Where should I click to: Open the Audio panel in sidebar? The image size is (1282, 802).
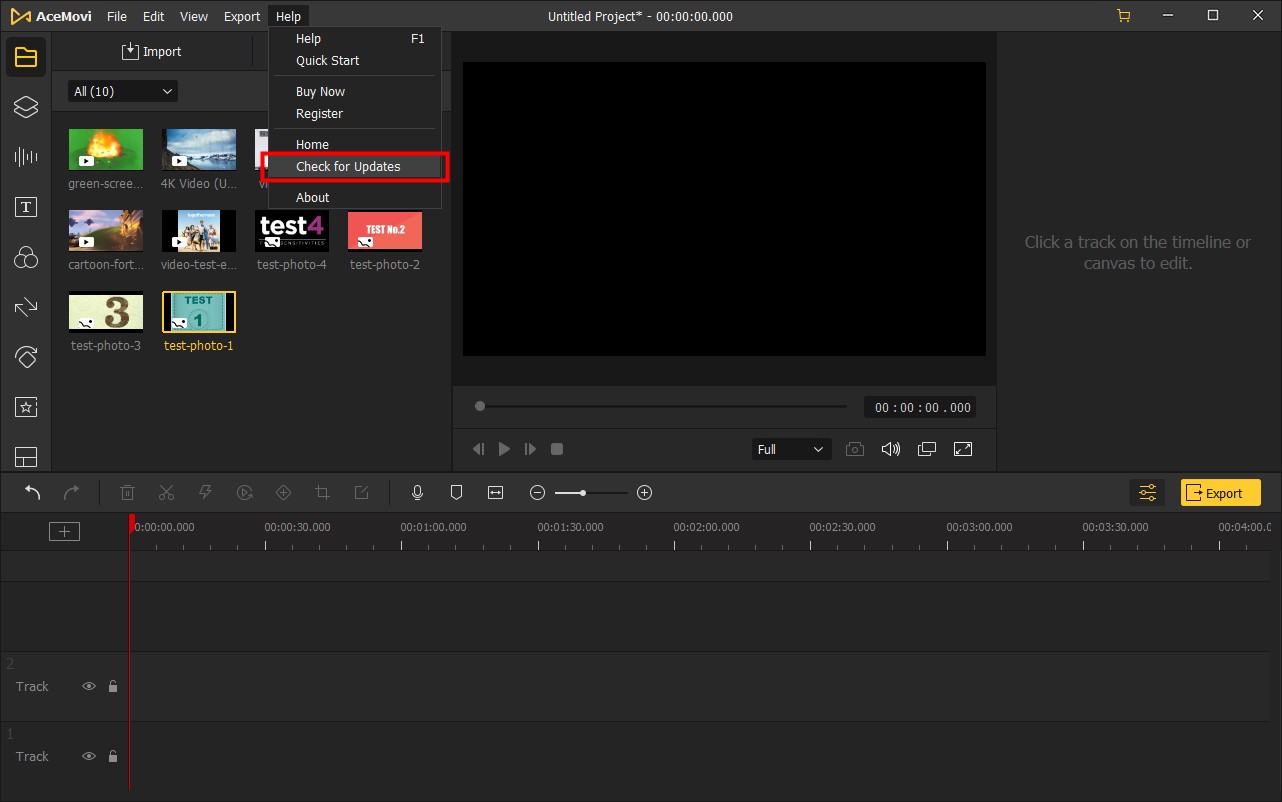pos(26,157)
